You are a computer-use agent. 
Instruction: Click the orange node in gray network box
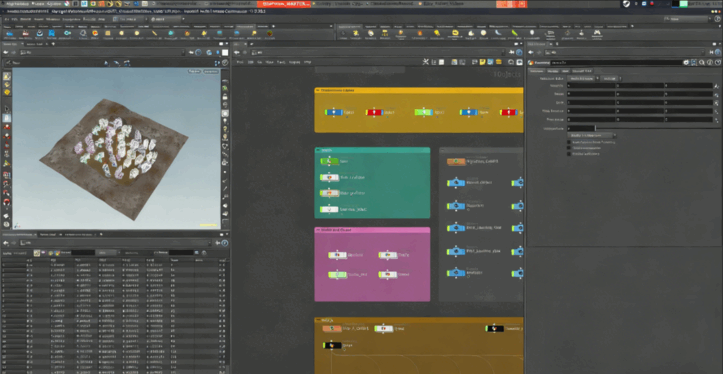(x=456, y=161)
